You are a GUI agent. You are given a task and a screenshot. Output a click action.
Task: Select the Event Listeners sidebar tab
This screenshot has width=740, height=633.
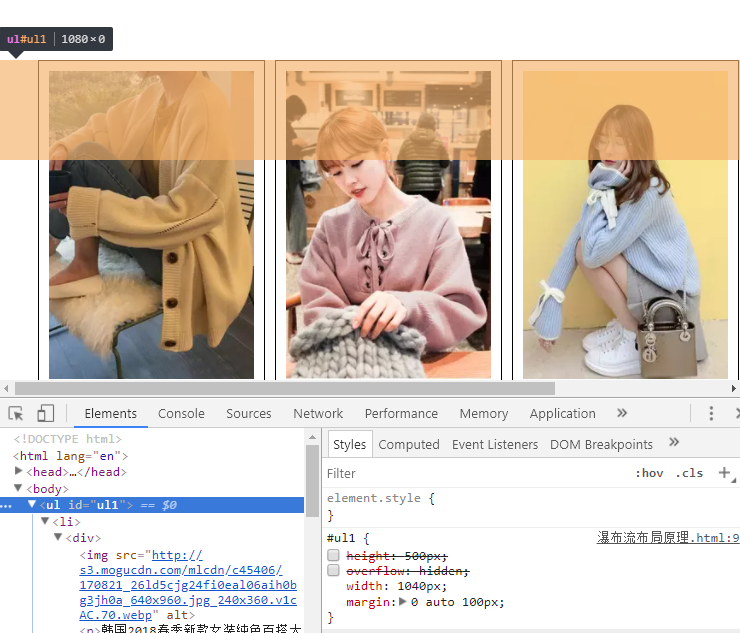pos(495,444)
